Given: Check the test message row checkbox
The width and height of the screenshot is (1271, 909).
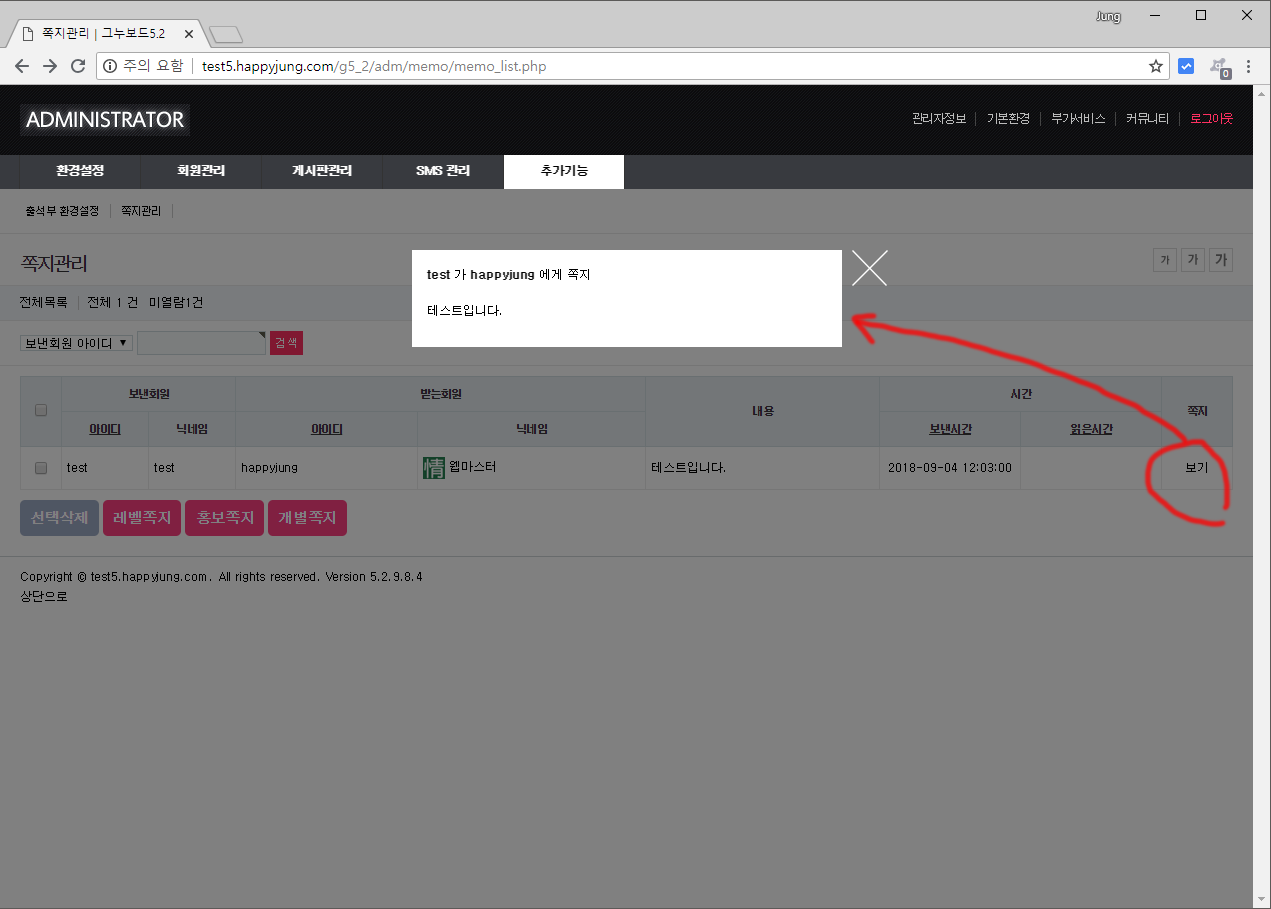Looking at the screenshot, I should click(x=41, y=468).
